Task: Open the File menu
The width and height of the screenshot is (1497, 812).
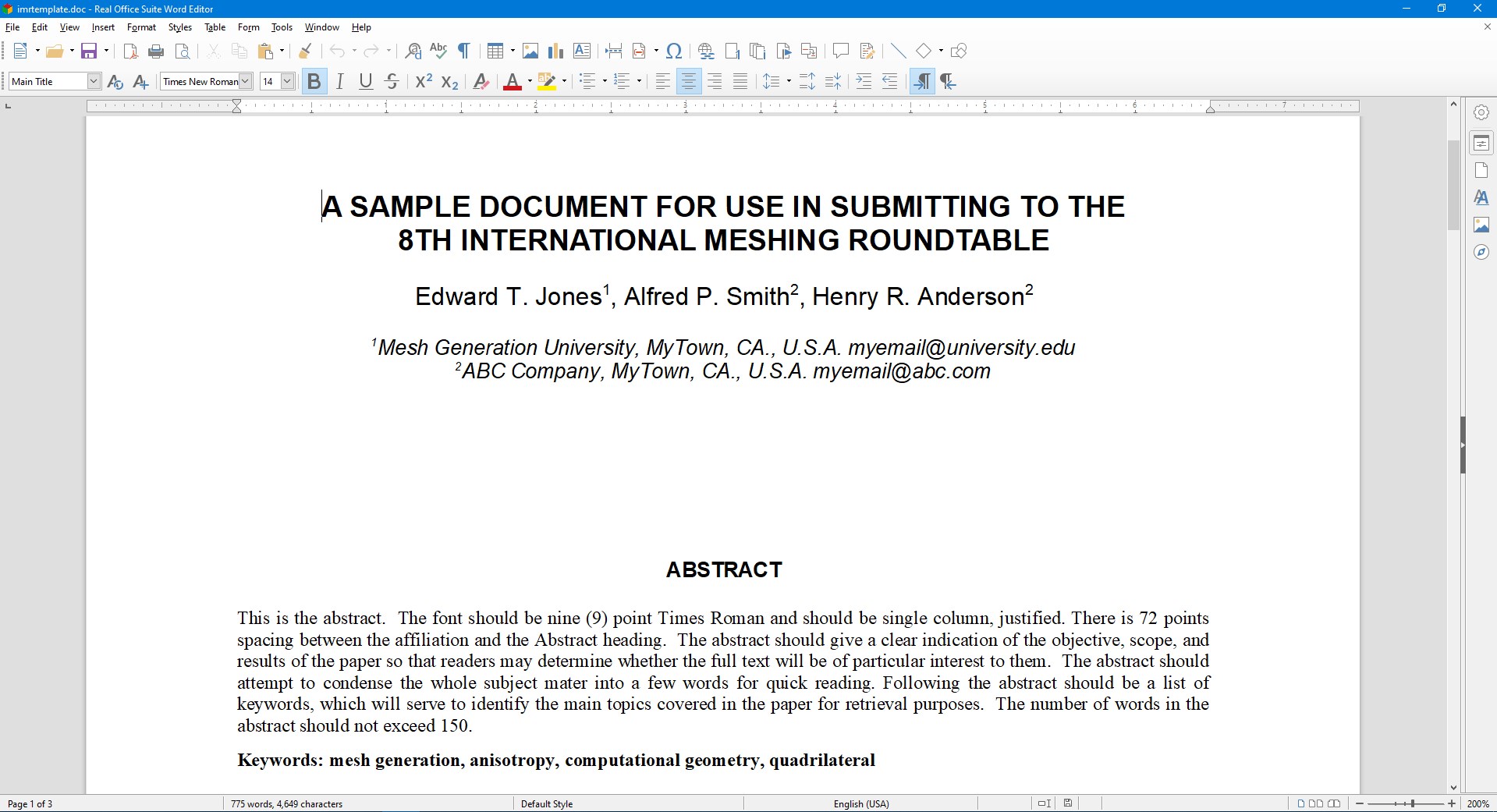Action: pyautogui.click(x=12, y=27)
